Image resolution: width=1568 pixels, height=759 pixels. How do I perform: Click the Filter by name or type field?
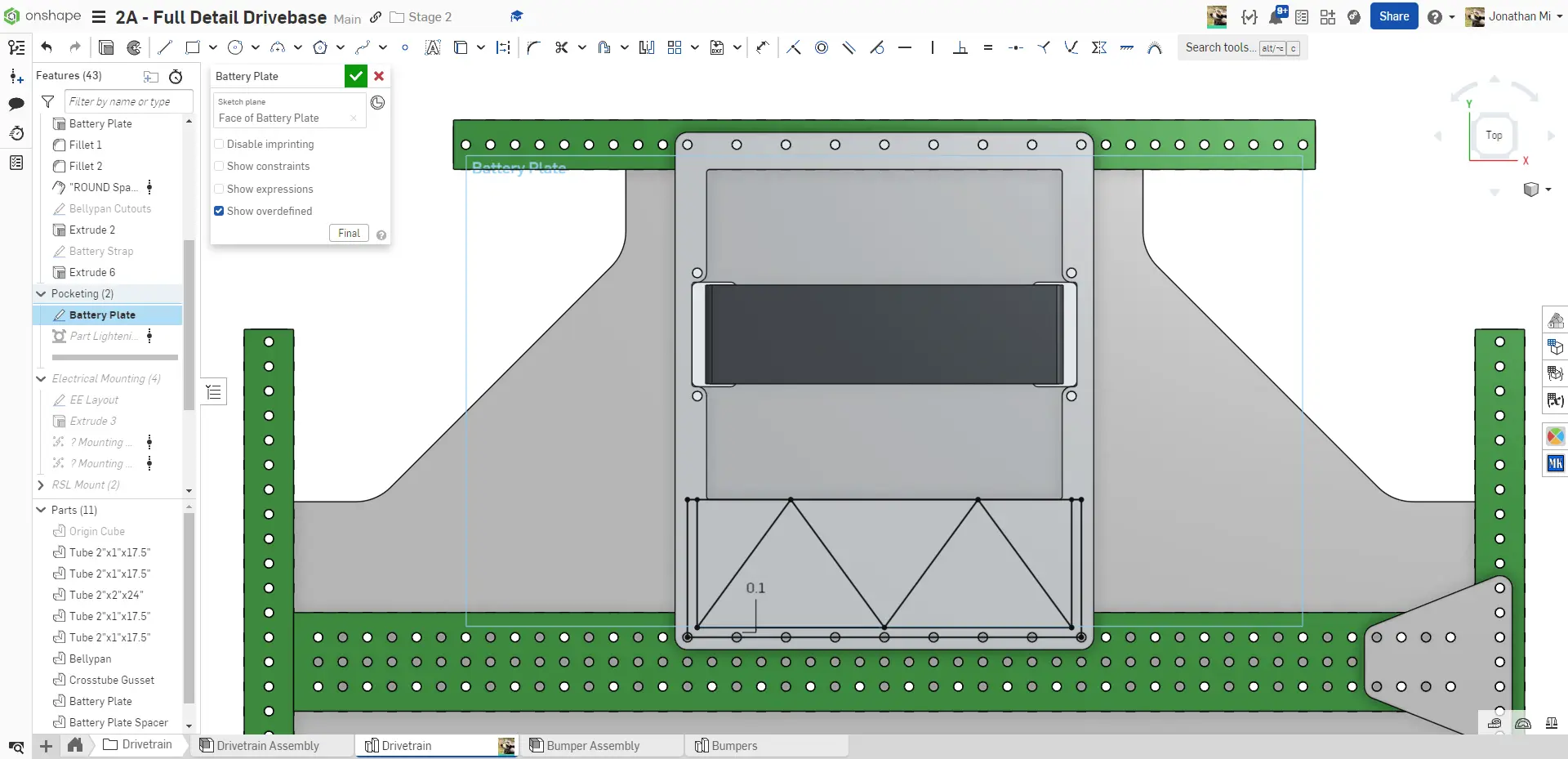coord(128,101)
